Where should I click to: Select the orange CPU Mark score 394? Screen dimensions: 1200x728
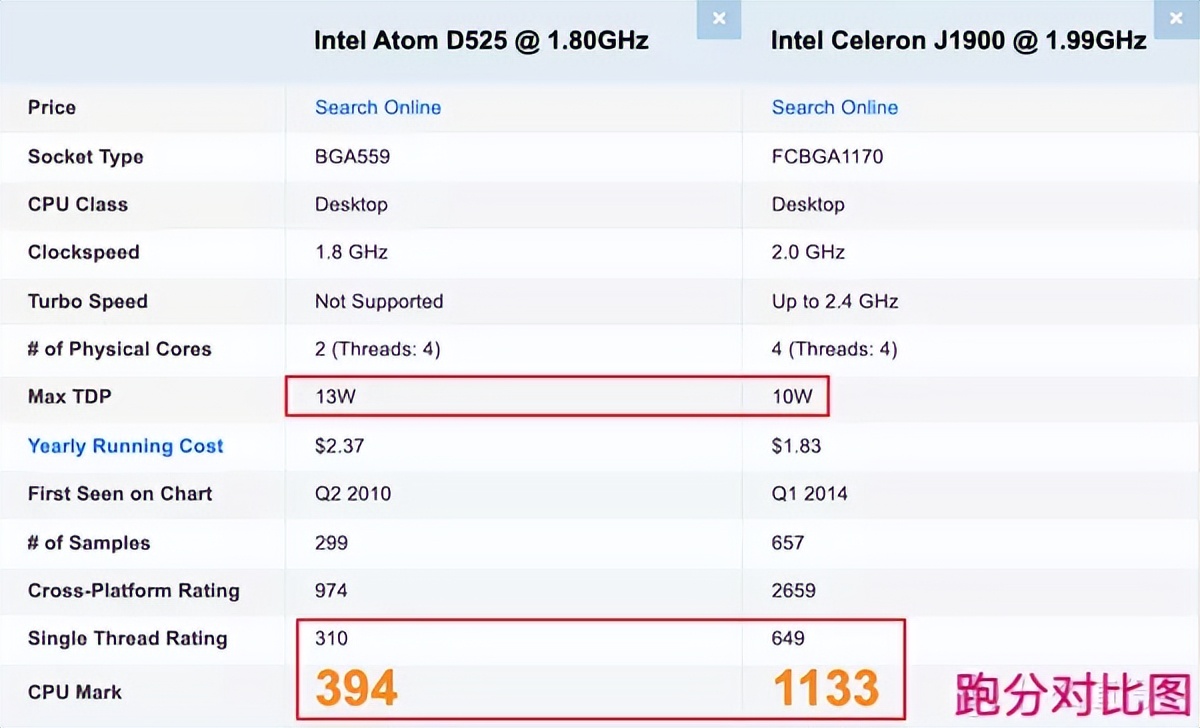pos(357,688)
